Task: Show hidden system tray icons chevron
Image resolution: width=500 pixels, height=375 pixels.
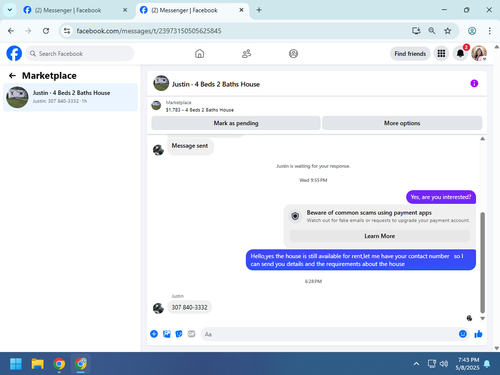Action: point(416,364)
